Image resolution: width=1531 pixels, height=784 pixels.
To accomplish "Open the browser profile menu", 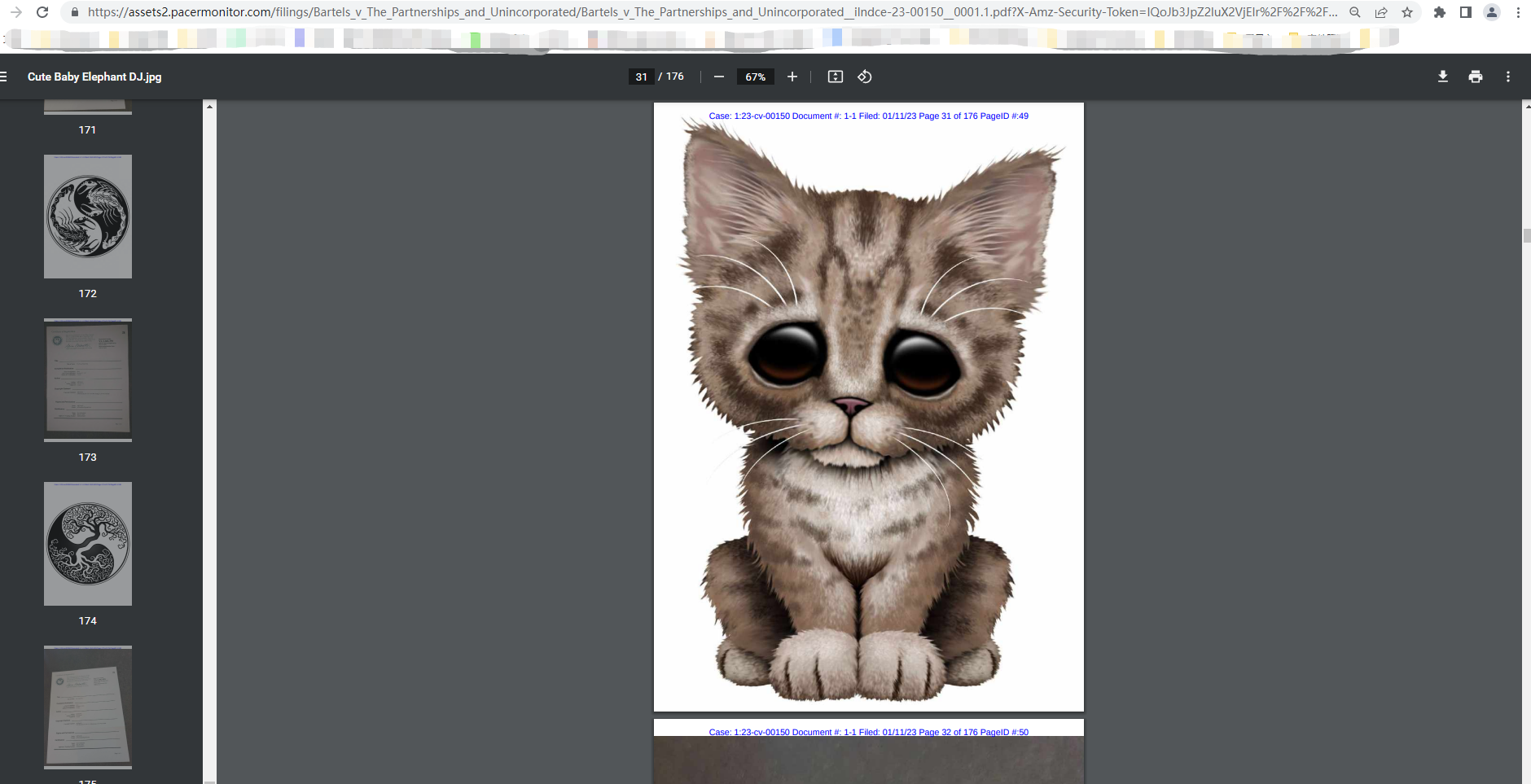I will (1491, 12).
